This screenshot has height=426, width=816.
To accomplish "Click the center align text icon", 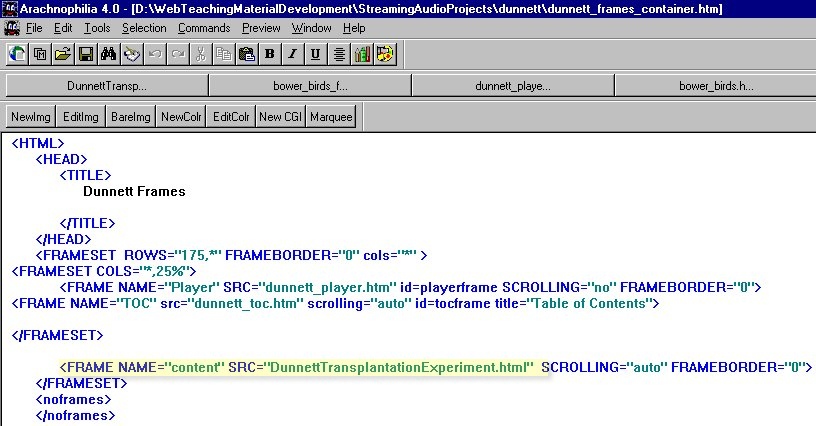I will [x=339, y=53].
